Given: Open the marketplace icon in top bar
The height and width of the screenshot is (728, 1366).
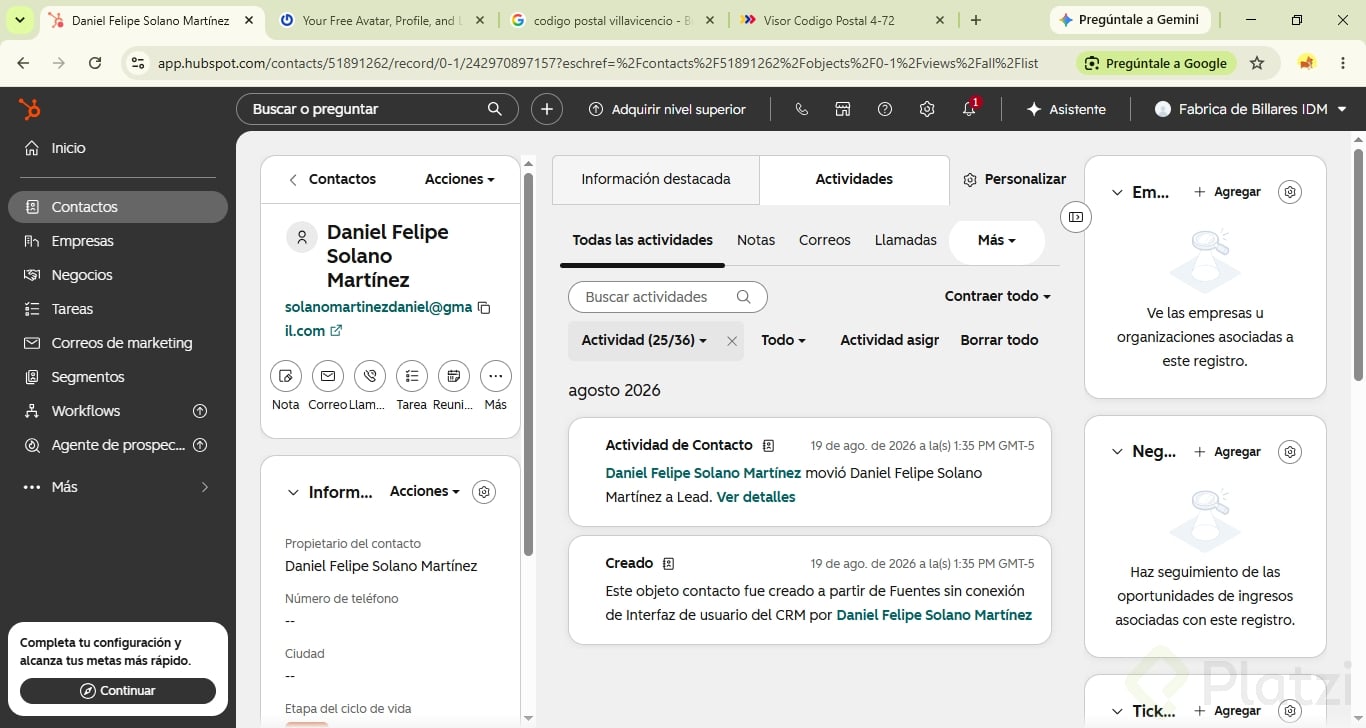Looking at the screenshot, I should point(843,109).
